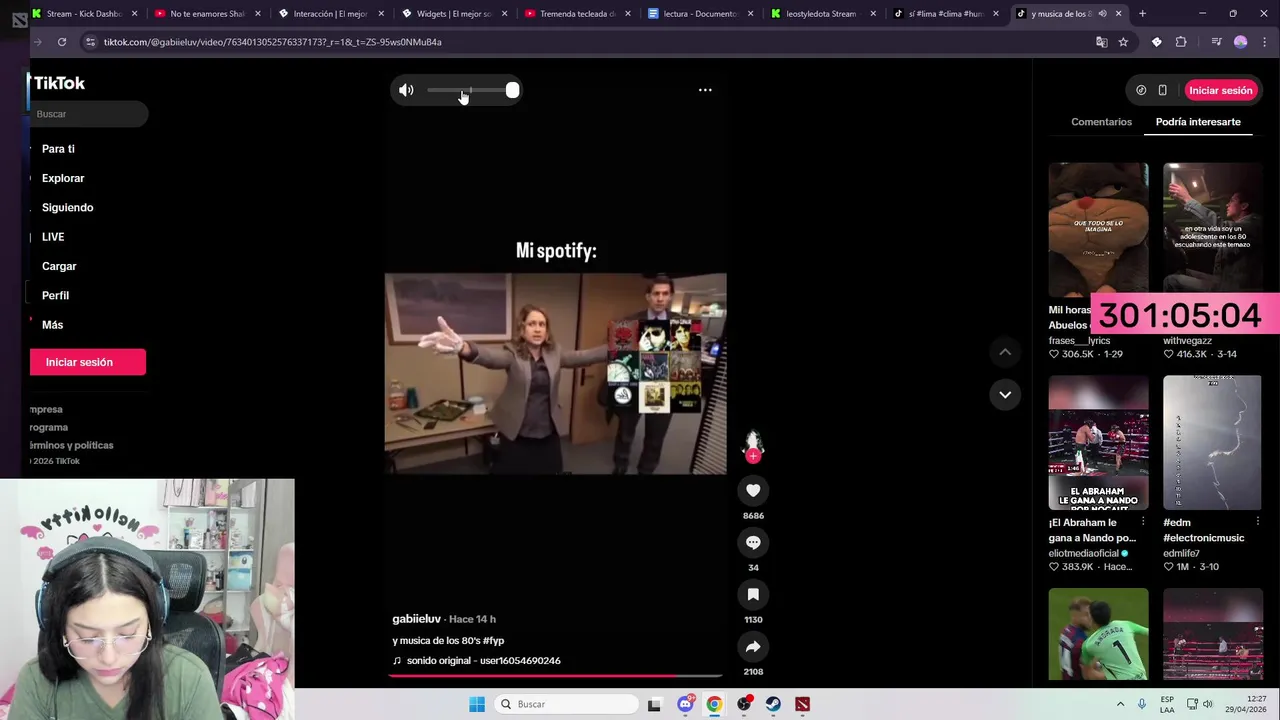Close the lectura - Documentos tab
The height and width of the screenshot is (720, 1280).
tap(750, 14)
